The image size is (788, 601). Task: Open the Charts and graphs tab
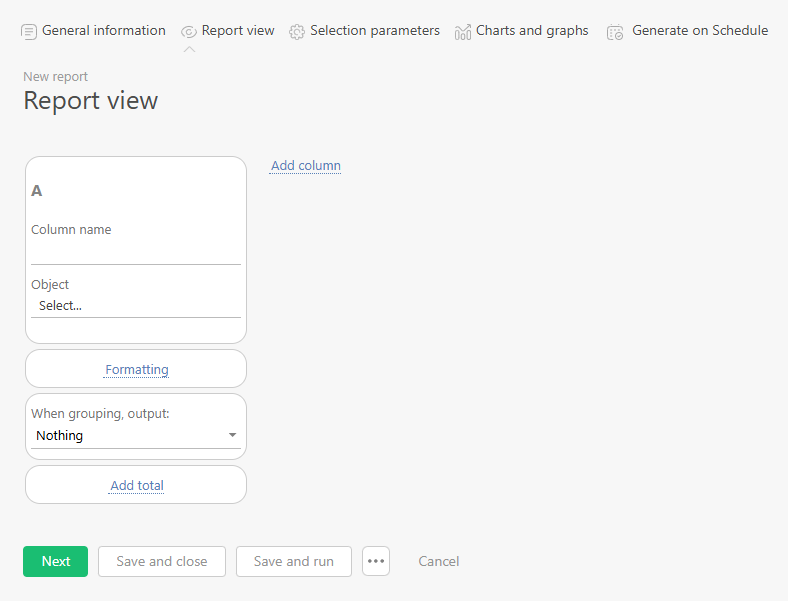(x=532, y=31)
